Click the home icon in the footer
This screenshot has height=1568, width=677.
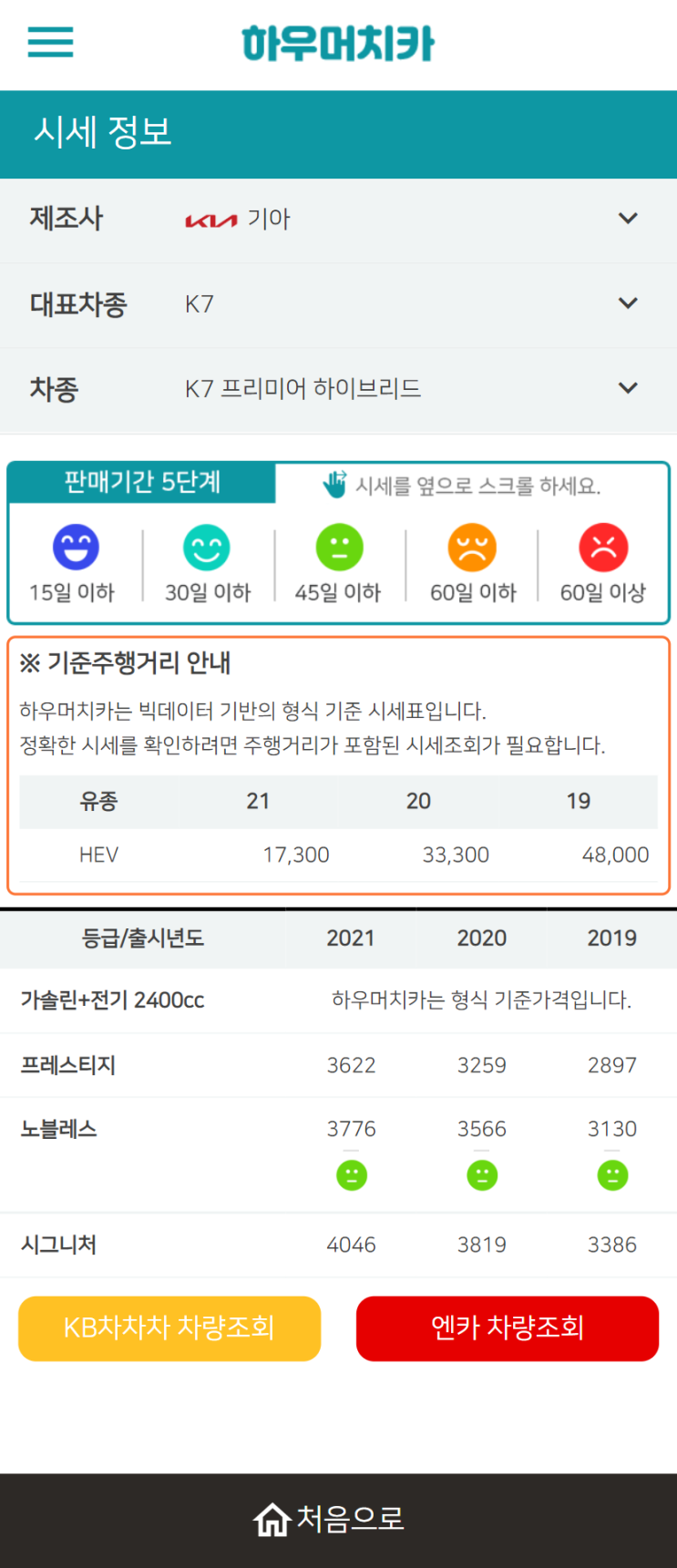pyautogui.click(x=272, y=1520)
